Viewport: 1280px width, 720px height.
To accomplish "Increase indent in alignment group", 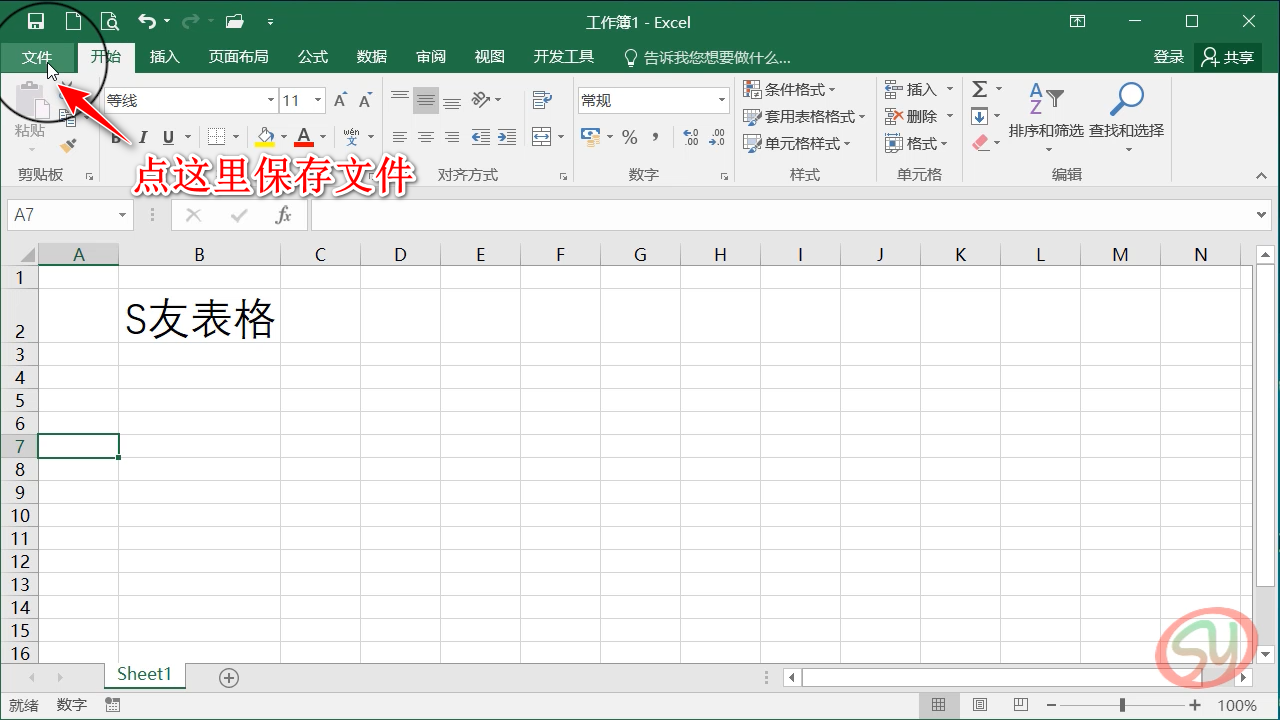I will point(507,137).
